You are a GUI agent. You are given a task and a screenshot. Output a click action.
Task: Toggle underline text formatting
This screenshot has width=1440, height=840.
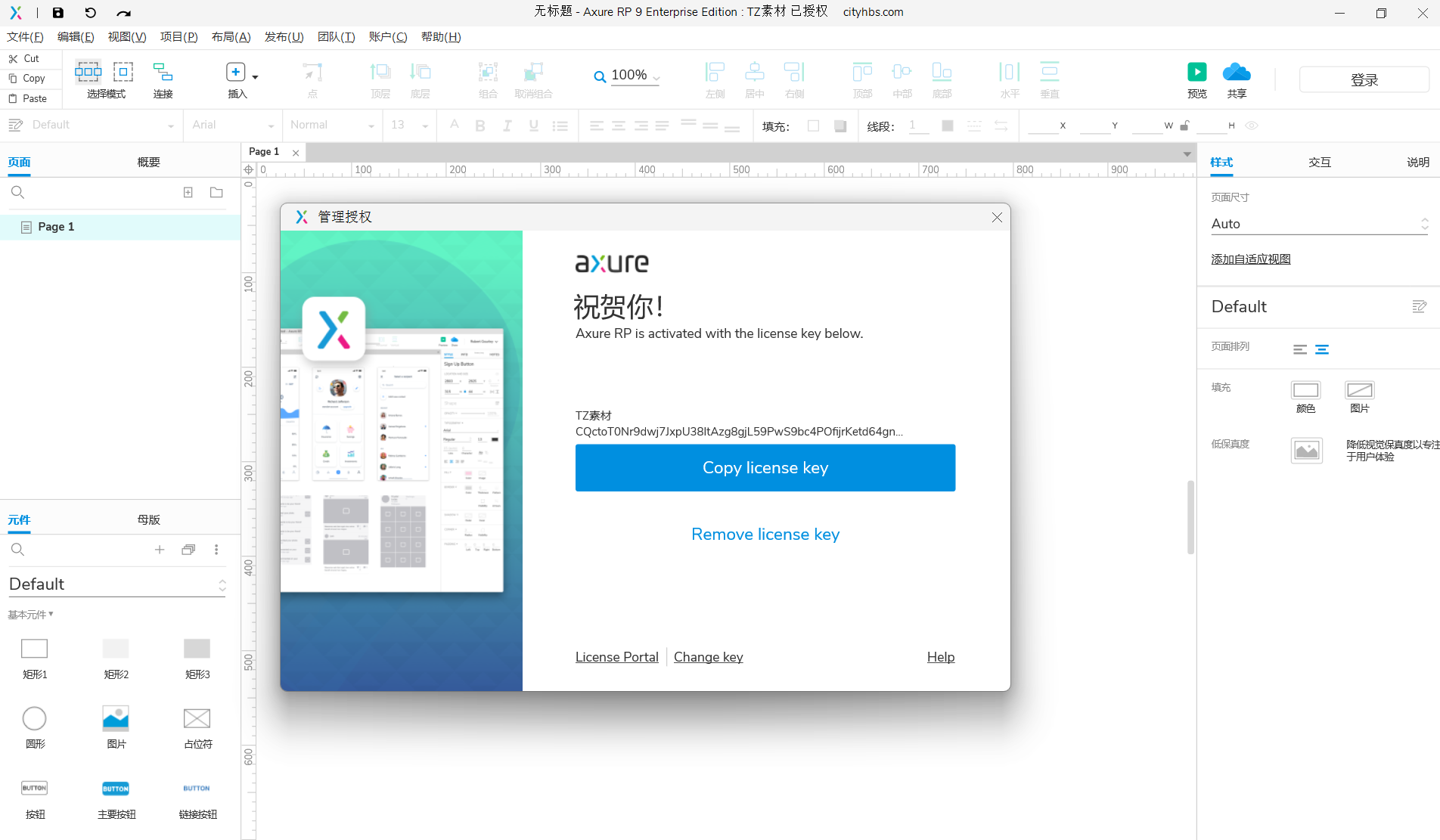(x=534, y=126)
